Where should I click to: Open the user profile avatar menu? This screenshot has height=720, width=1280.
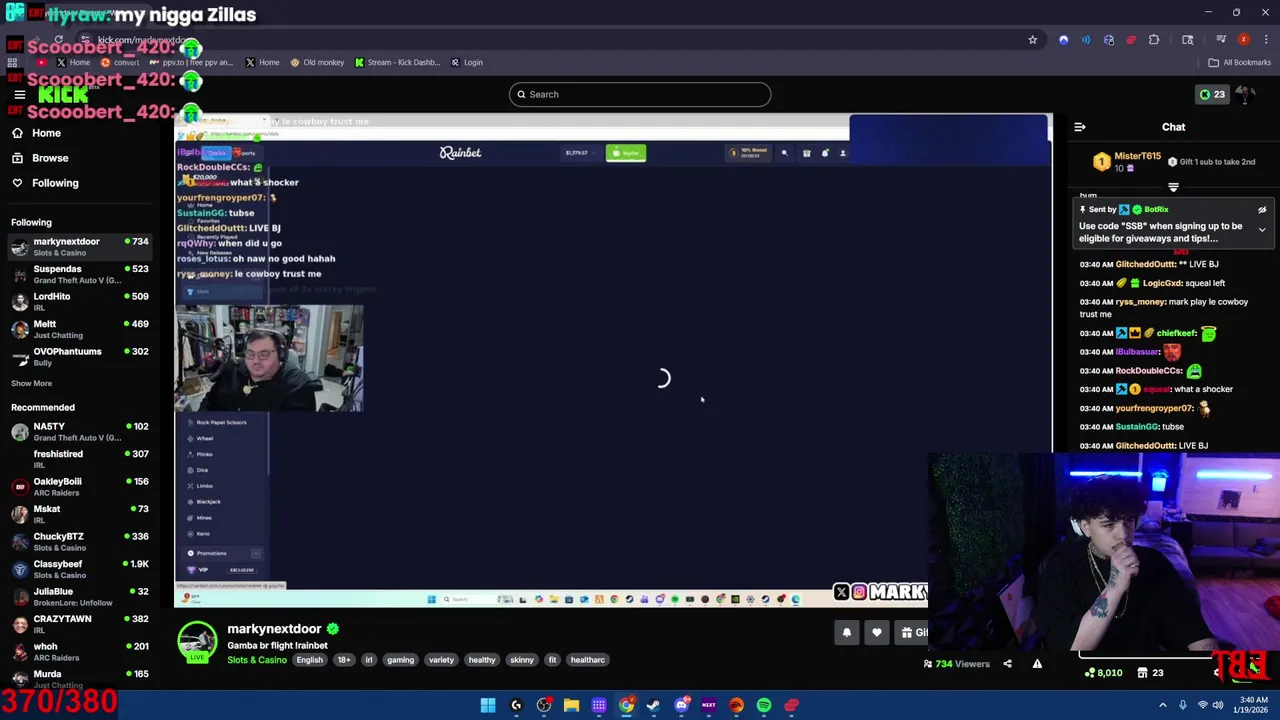coord(1245,94)
